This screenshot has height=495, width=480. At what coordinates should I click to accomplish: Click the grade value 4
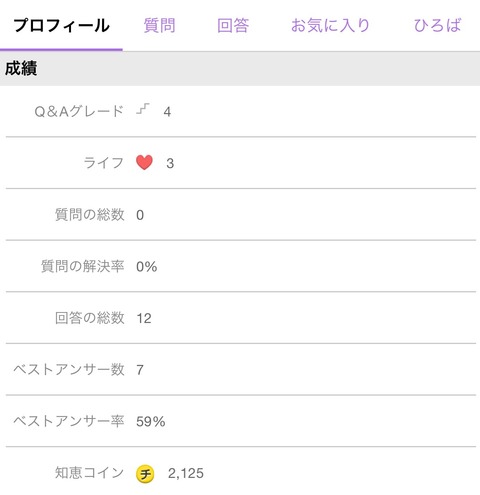[167, 112]
